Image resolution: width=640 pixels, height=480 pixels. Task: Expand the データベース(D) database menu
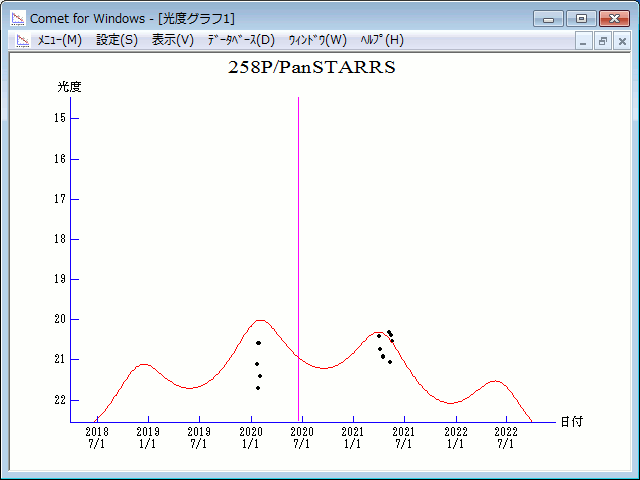tap(240, 40)
